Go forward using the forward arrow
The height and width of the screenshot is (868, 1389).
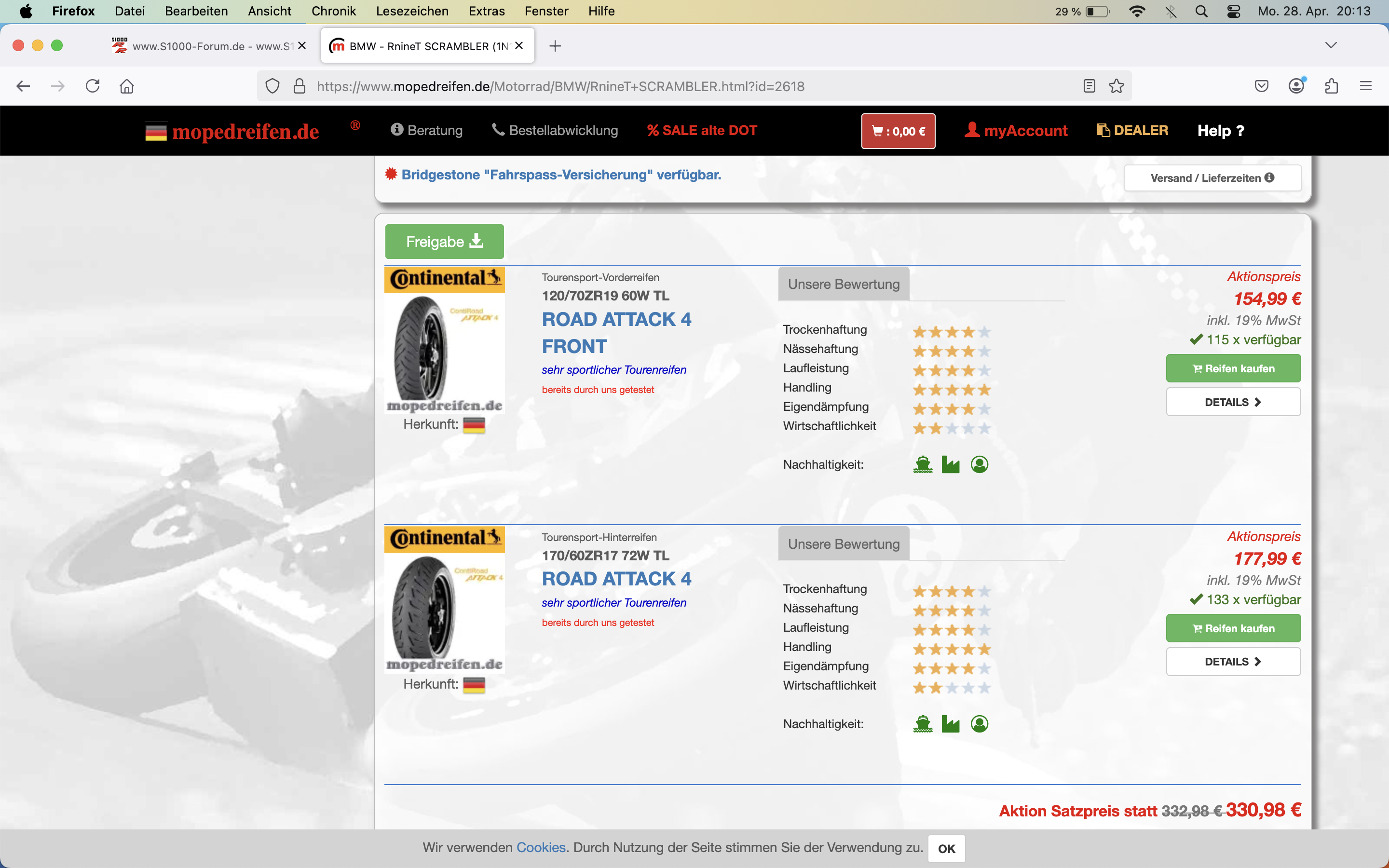(57, 86)
